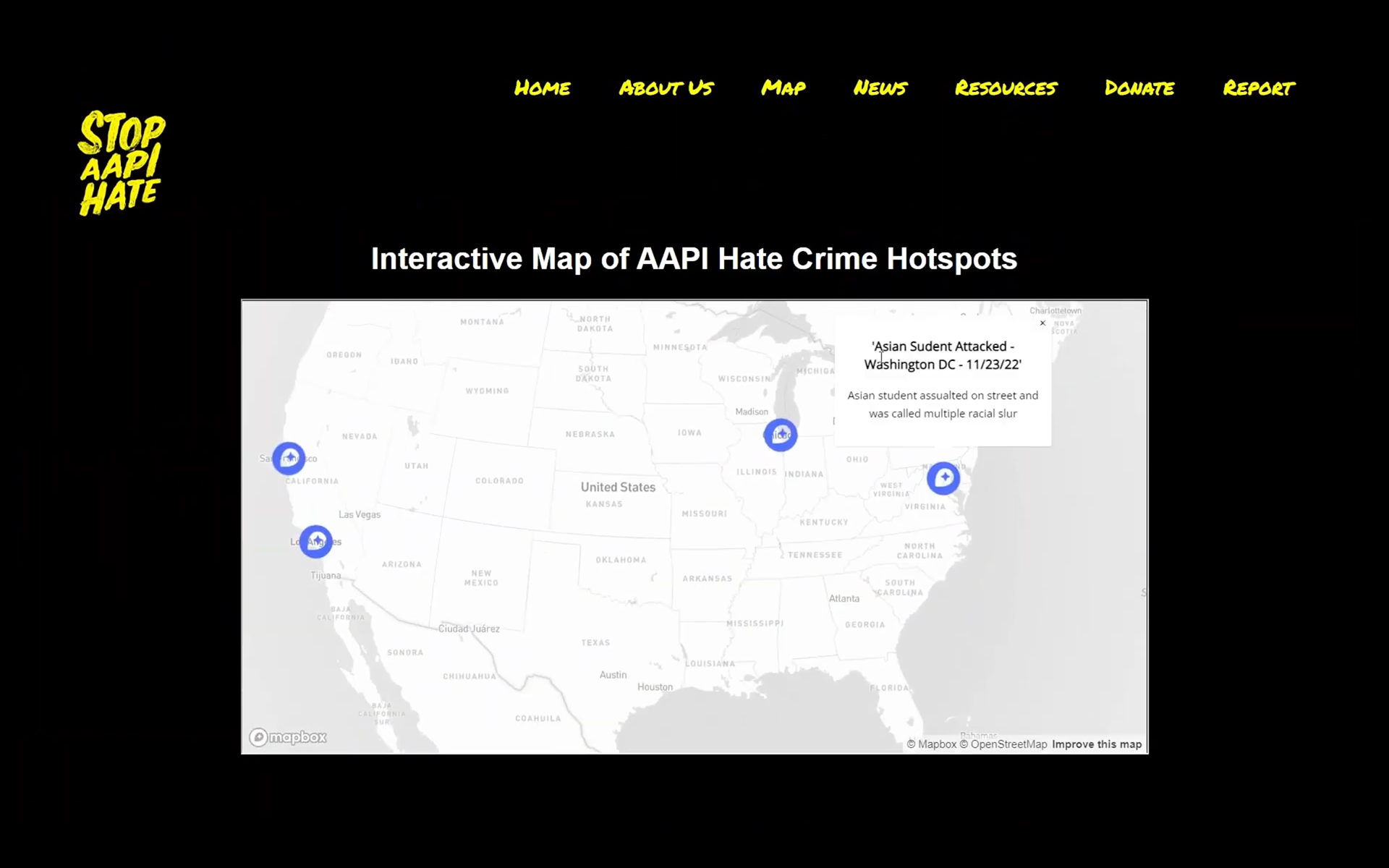
Task: Click the Washington DC hotspot marker
Action: point(943,478)
